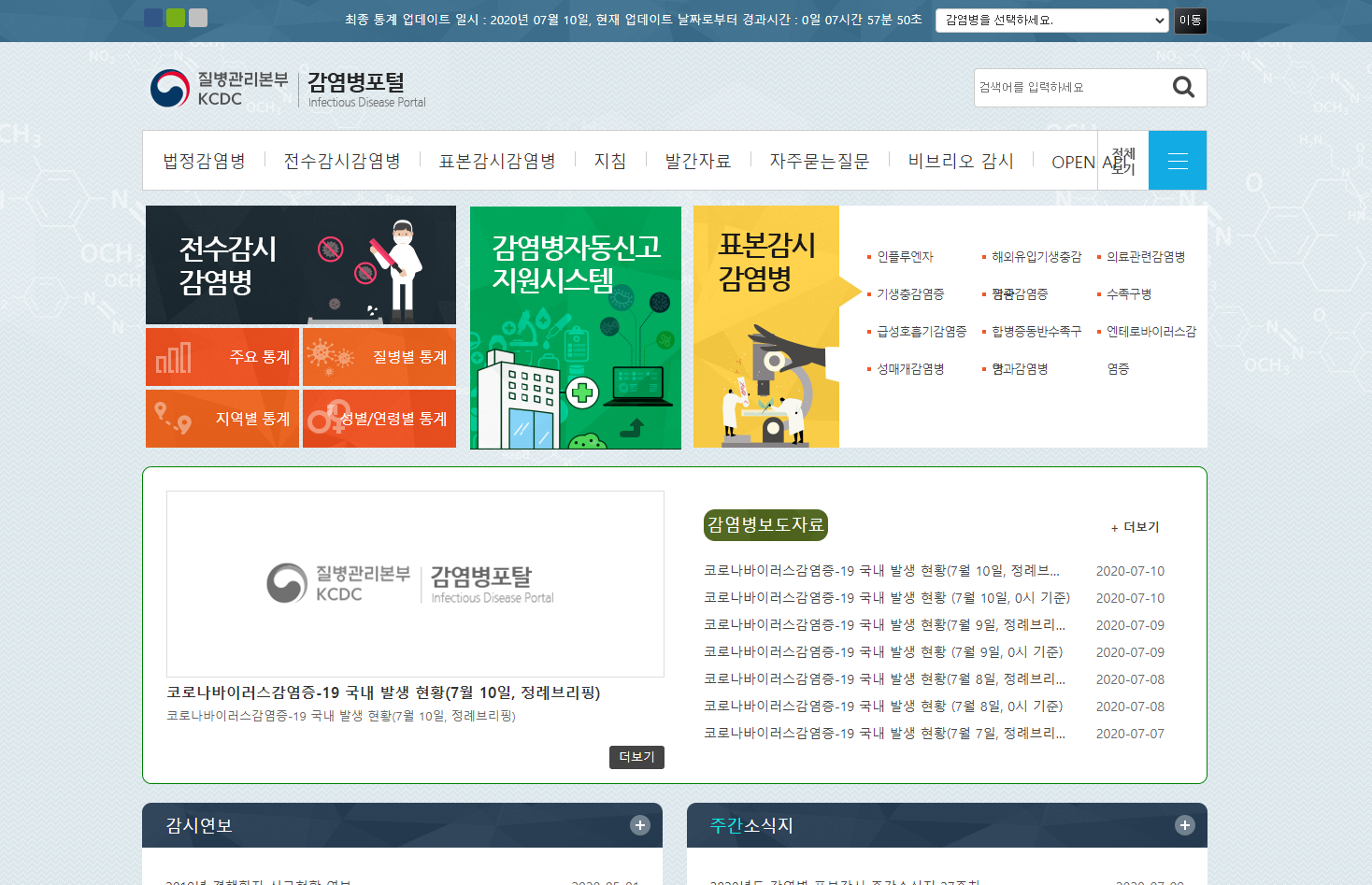Open 감염병자동신고 지원시스템 banner

coord(576,327)
